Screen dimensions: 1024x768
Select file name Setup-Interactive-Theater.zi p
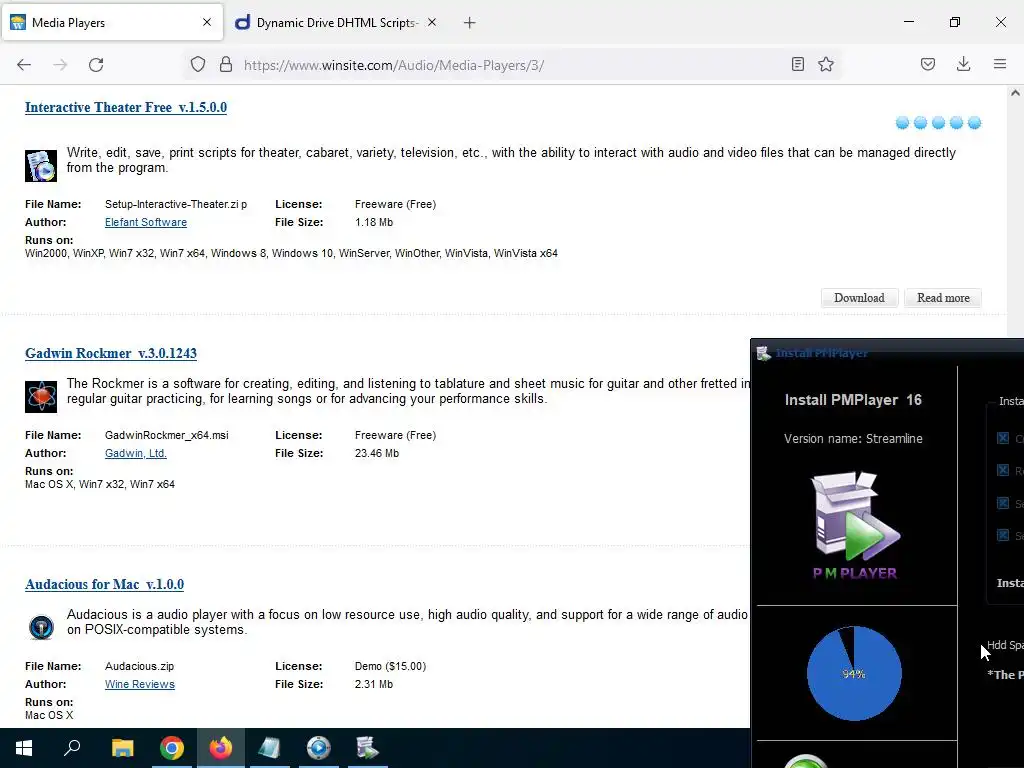(176, 204)
